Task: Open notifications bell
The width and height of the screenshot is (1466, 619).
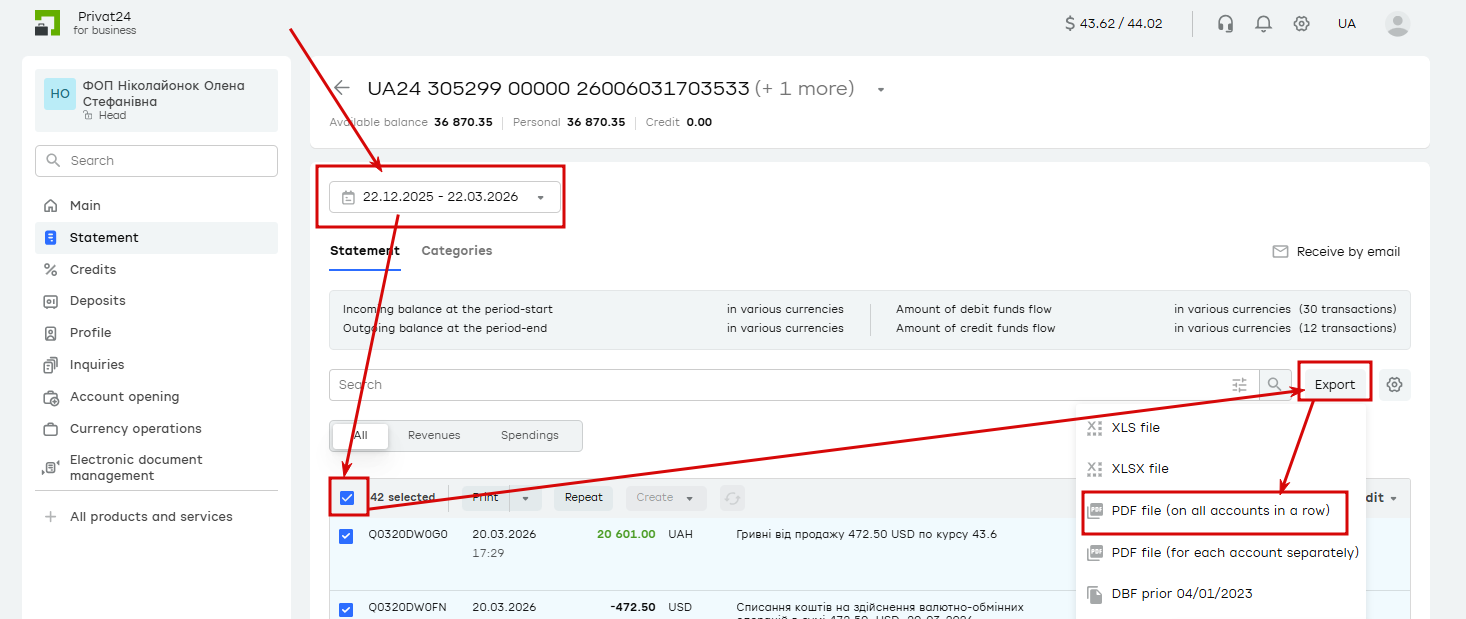Action: (x=1264, y=24)
